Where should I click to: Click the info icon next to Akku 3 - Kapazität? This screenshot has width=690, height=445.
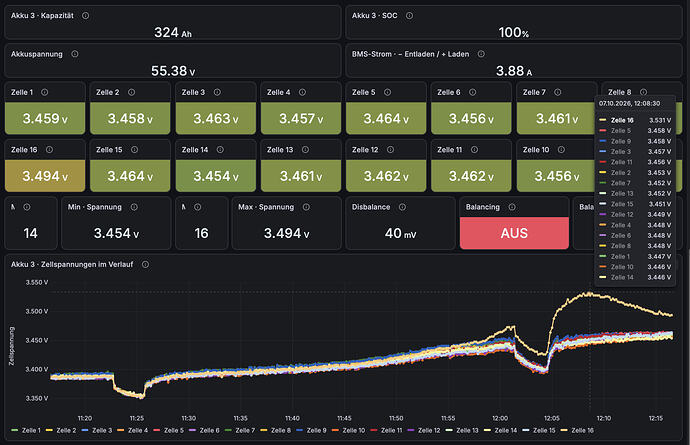[x=85, y=15]
